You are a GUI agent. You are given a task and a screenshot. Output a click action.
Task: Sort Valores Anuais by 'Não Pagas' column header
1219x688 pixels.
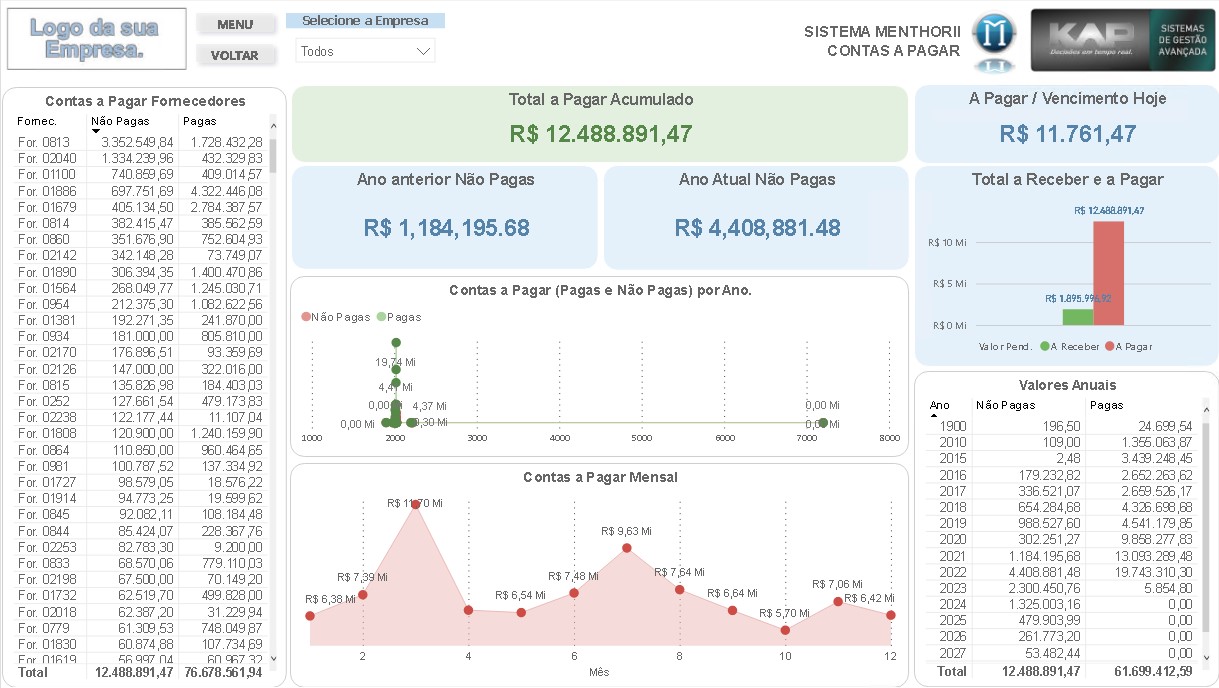(x=1006, y=405)
